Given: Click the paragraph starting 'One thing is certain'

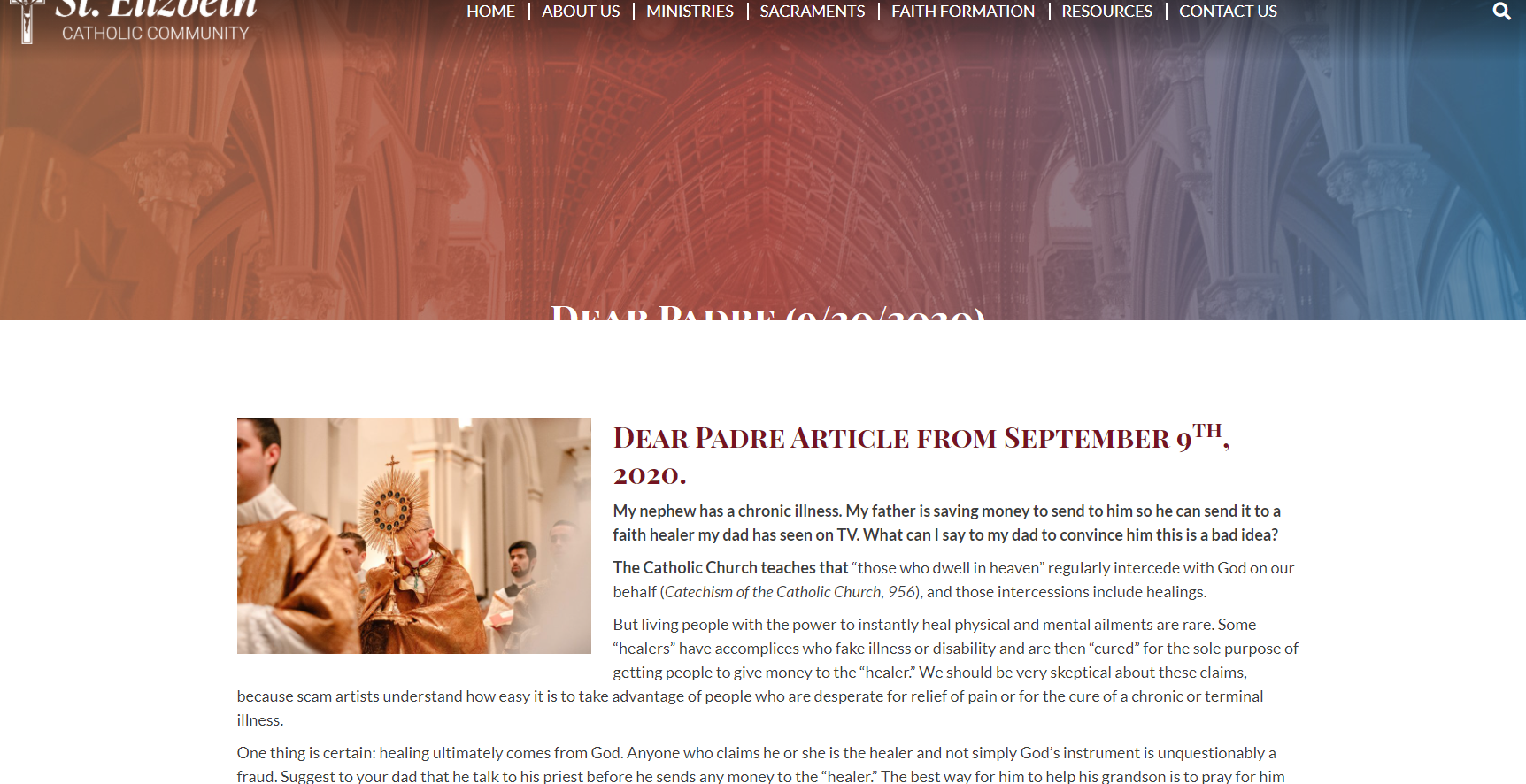Looking at the screenshot, I should click(x=760, y=765).
